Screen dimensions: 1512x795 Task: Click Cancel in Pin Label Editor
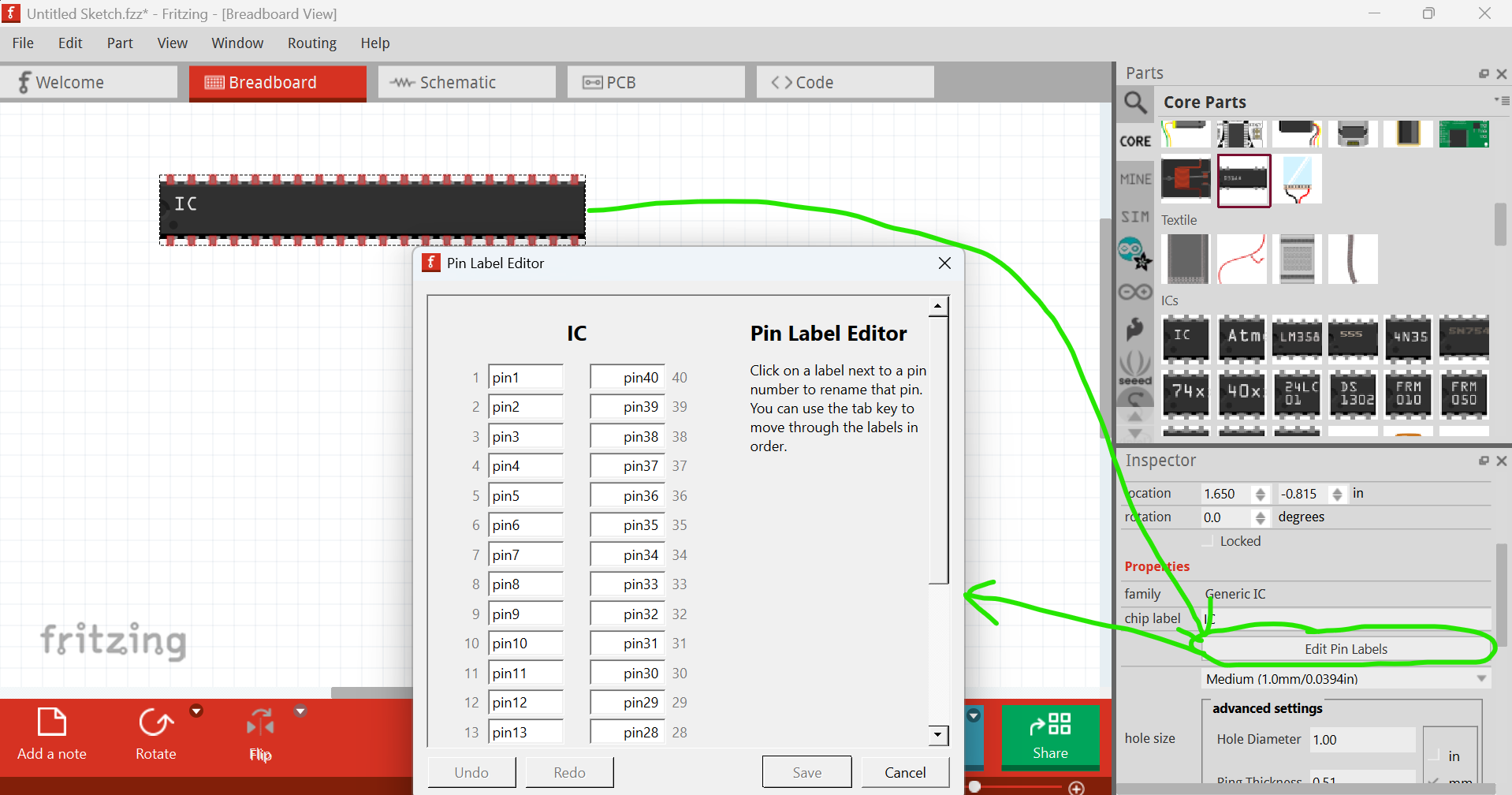click(x=905, y=772)
